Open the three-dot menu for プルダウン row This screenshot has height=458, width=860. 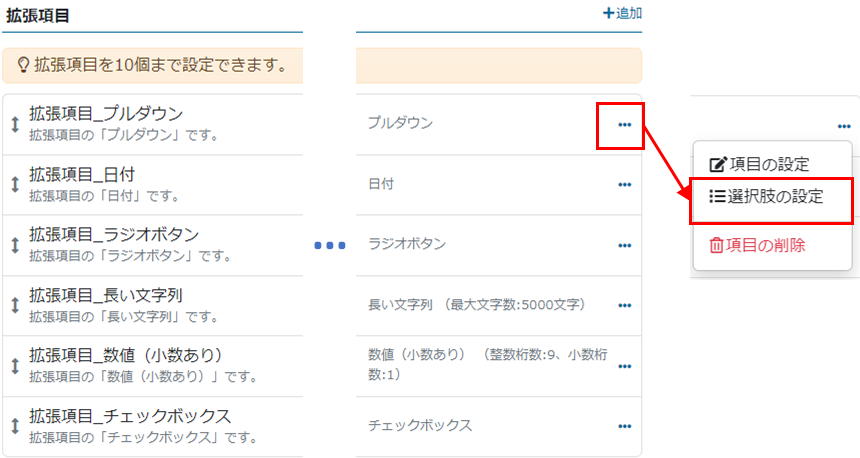624,125
